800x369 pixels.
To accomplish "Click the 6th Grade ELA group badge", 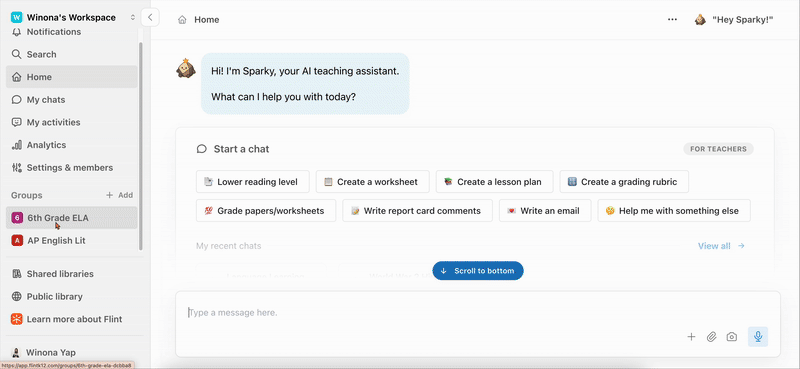I will tap(17, 218).
